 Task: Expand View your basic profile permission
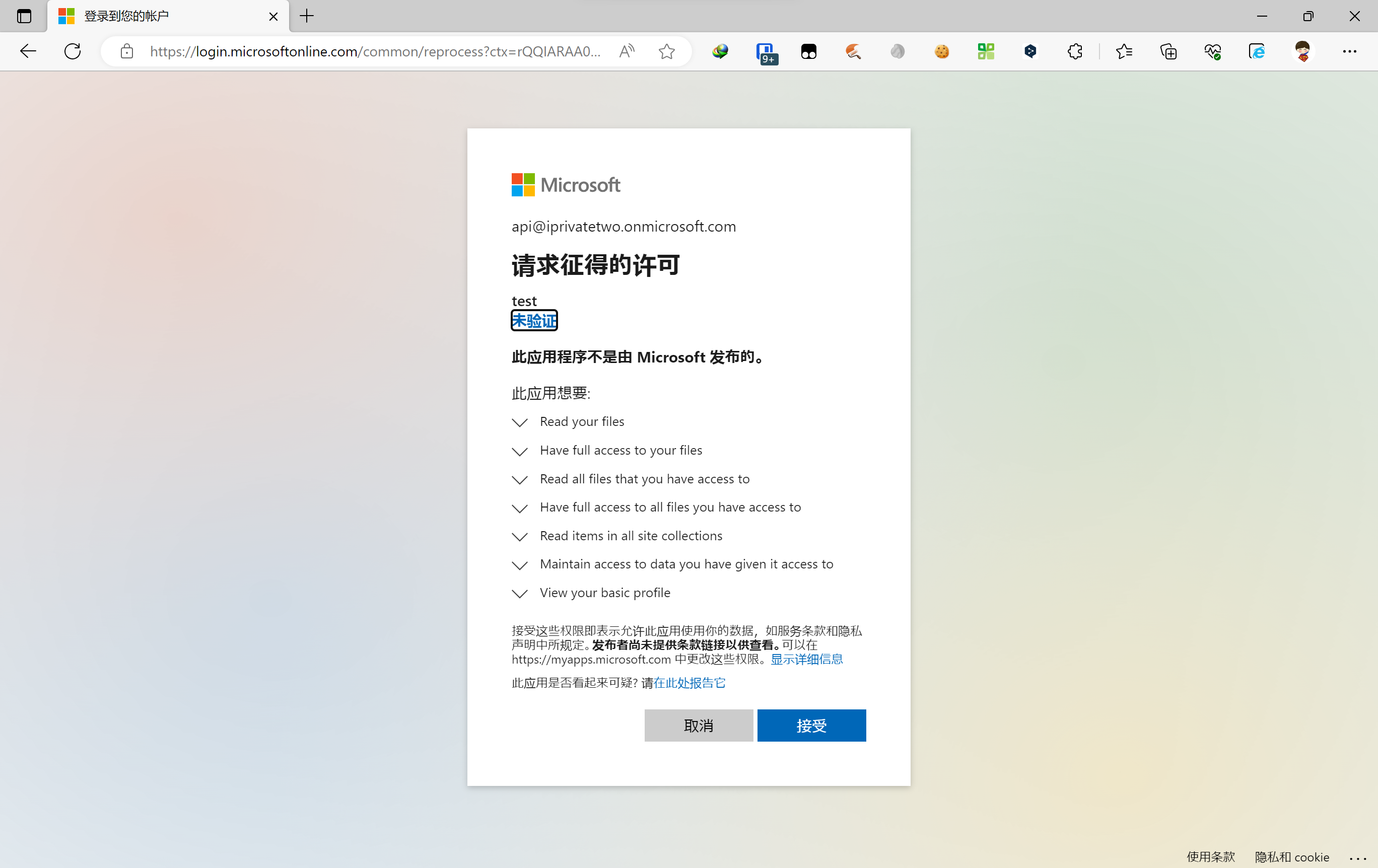[591, 593]
